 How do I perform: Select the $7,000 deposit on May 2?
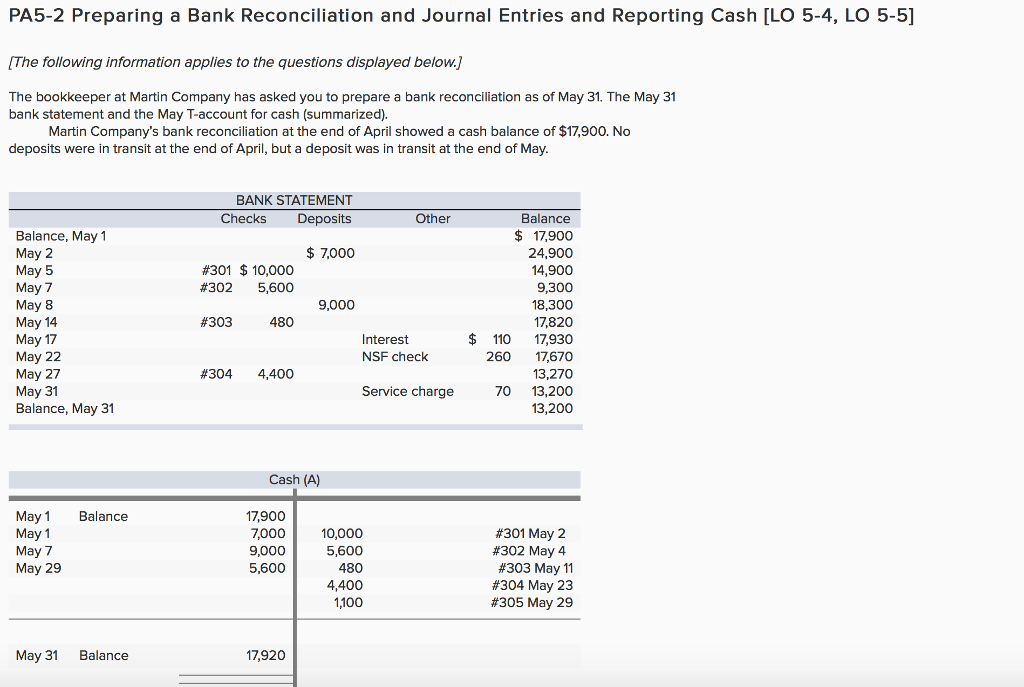tap(331, 253)
